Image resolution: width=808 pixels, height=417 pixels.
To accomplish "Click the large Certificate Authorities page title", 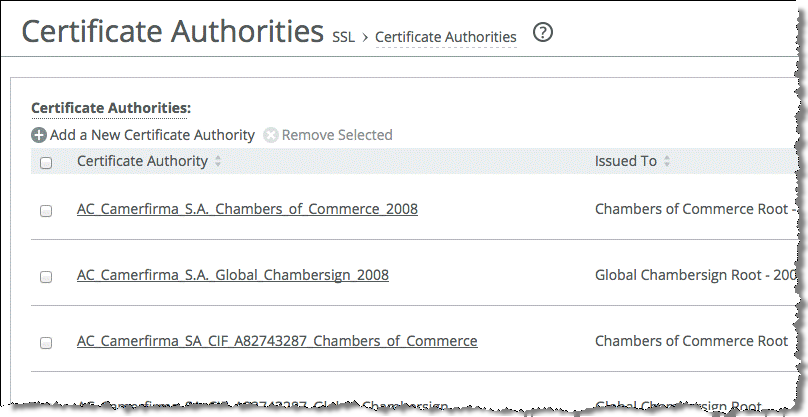I will [x=172, y=31].
